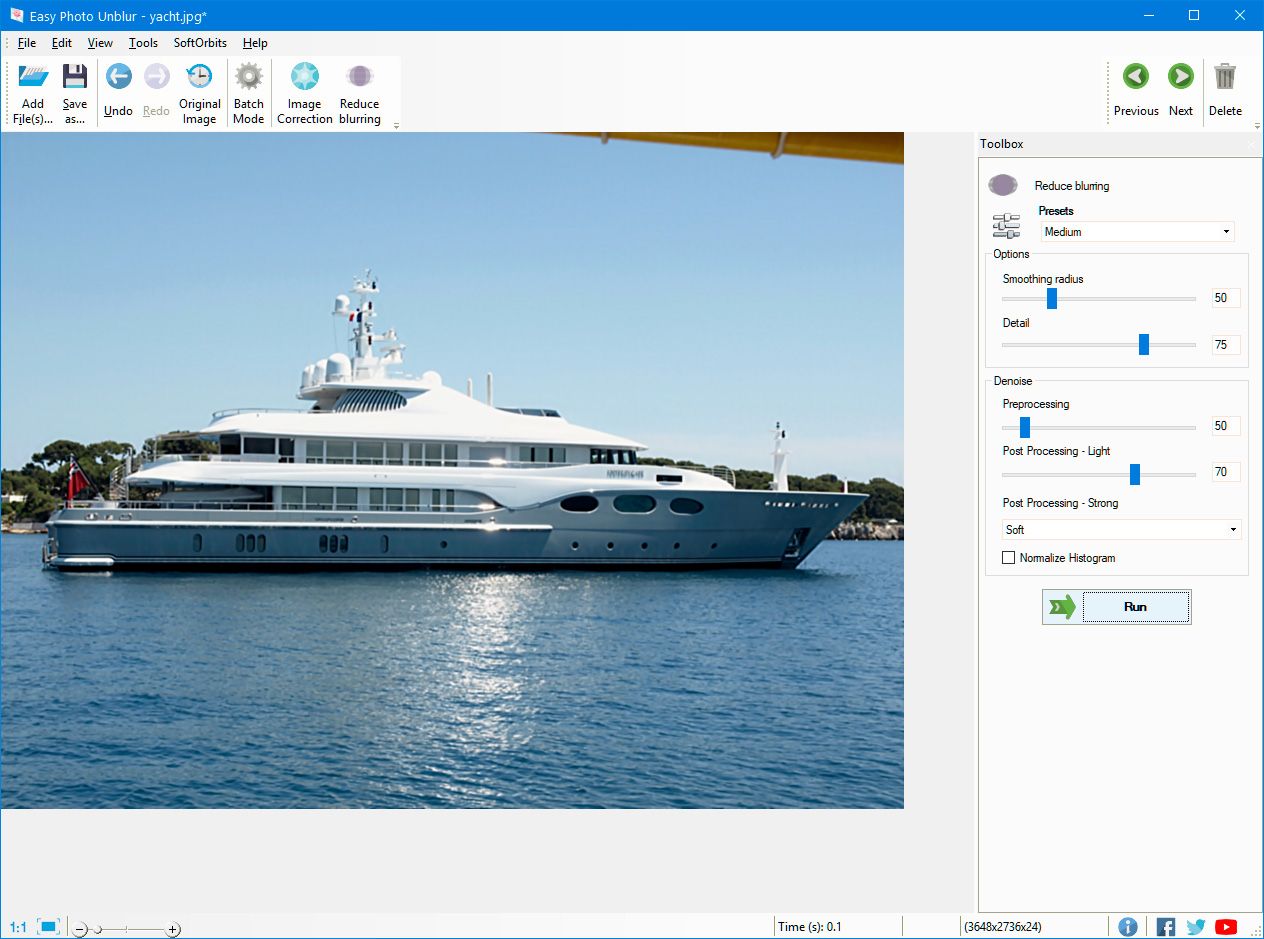Enable the Normalize Histogram checkbox

tap(1008, 558)
